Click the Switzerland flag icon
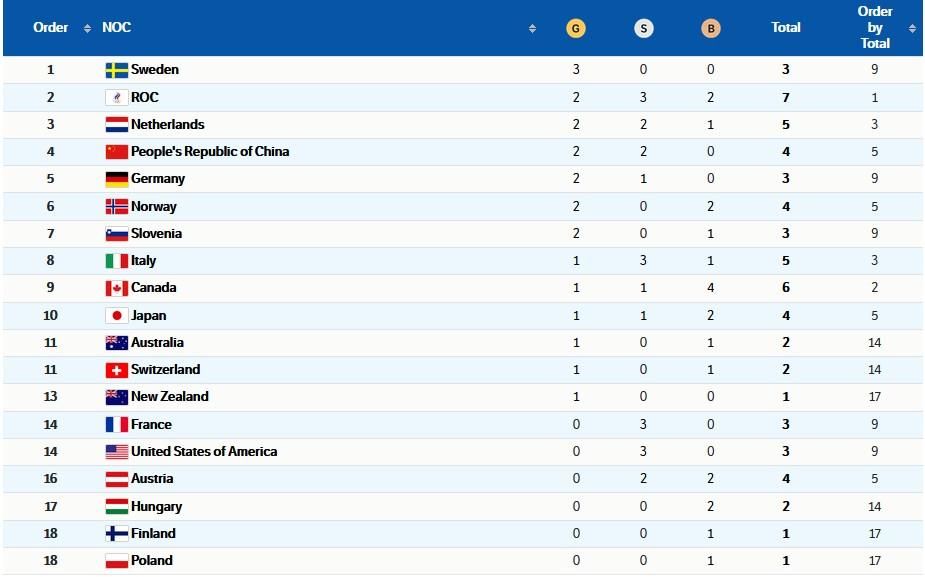 (116, 370)
